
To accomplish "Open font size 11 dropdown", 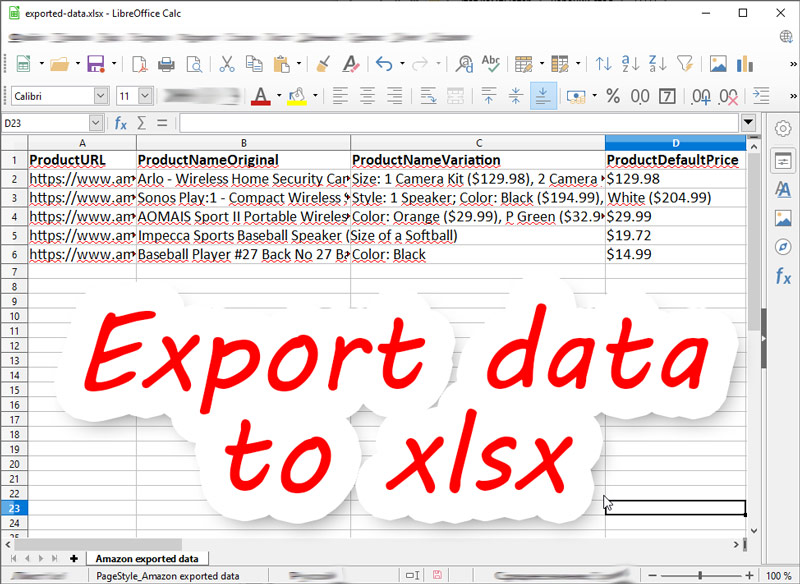I will [145, 96].
